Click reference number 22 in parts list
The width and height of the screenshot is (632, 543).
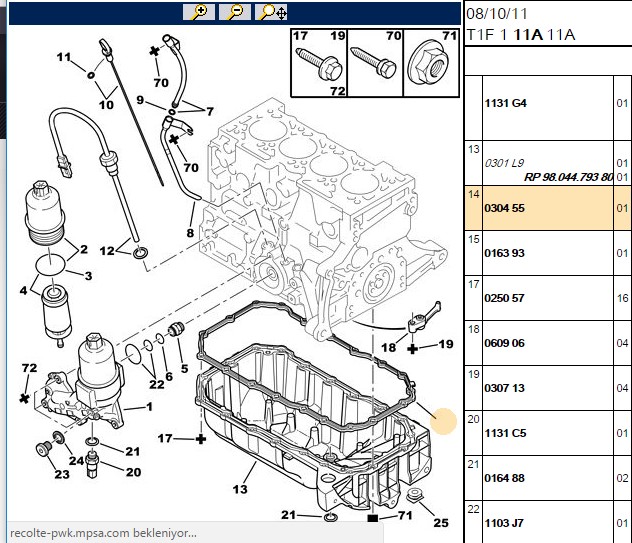point(474,509)
